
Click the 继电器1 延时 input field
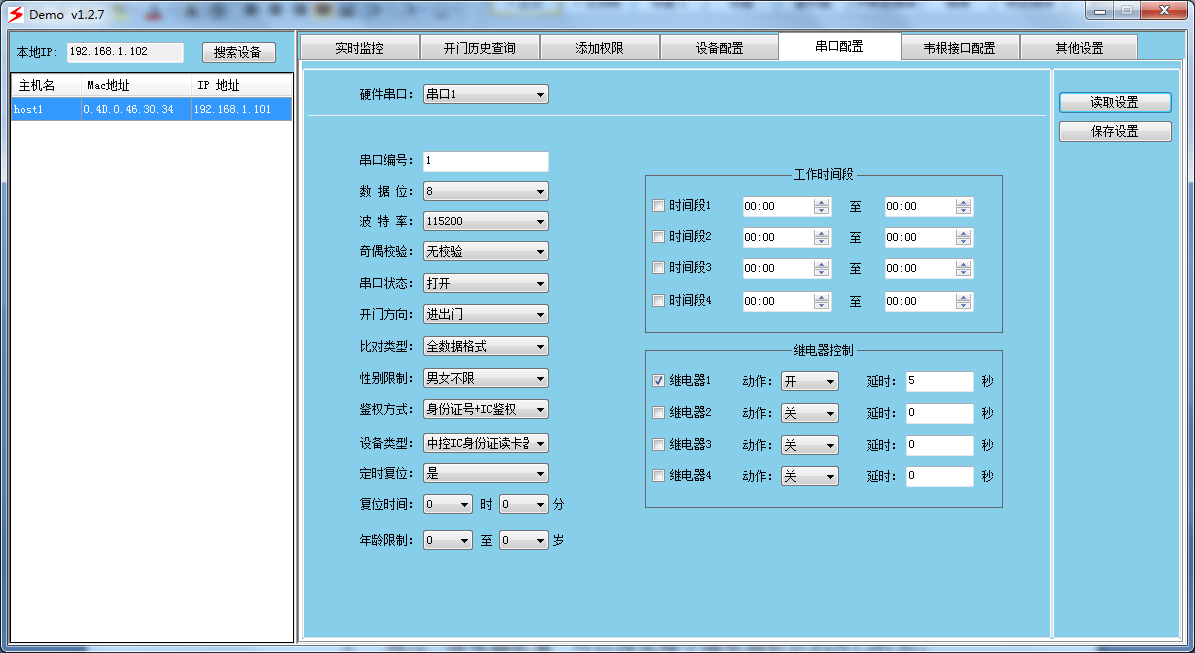click(938, 381)
